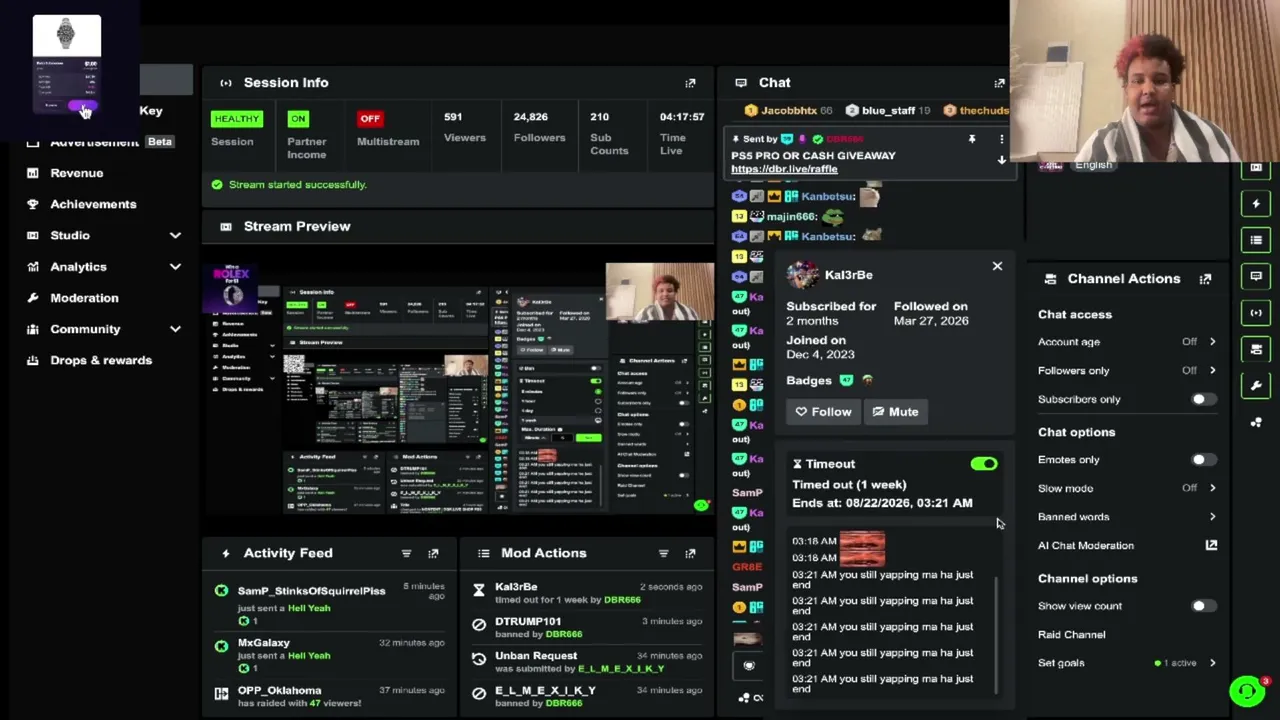The image size is (1280, 720).
Task: Click chat bubble icon in right sidebar
Action: coord(1256,276)
